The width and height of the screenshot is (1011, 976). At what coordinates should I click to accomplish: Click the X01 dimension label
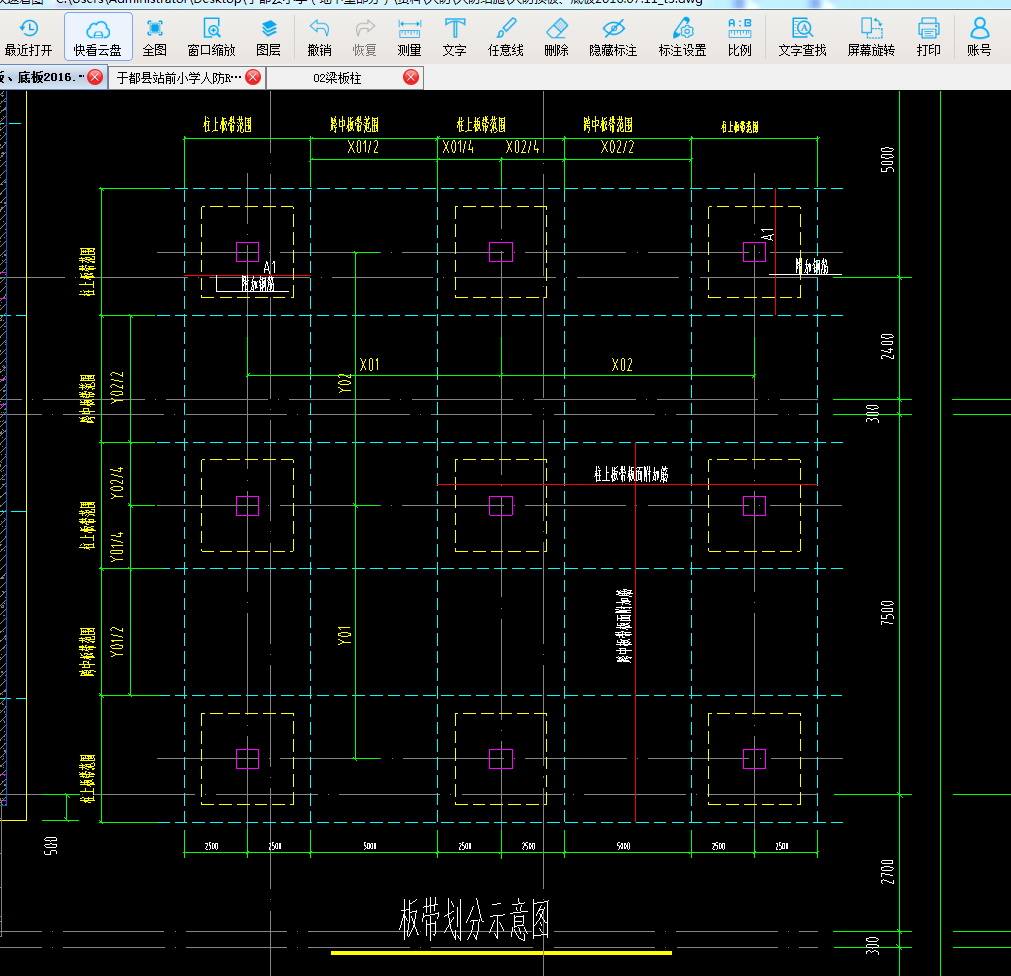[x=369, y=365]
